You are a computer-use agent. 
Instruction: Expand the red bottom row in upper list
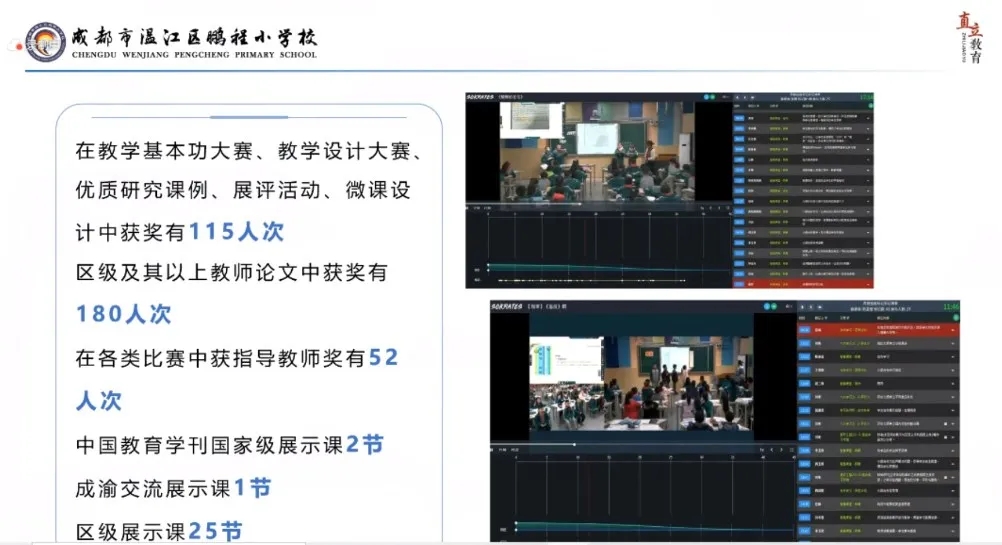pyautogui.click(x=868, y=283)
